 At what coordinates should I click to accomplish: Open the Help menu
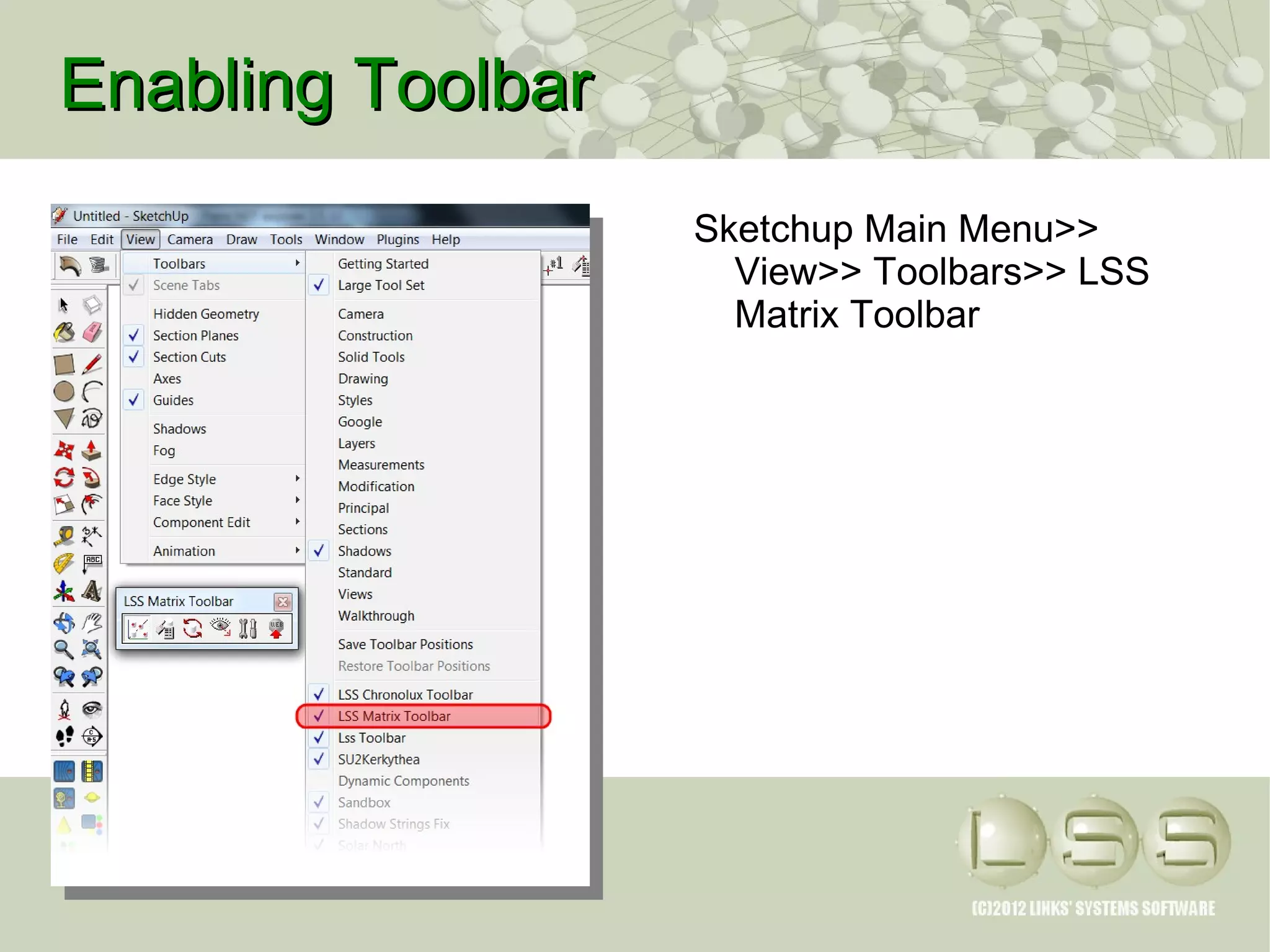(446, 239)
